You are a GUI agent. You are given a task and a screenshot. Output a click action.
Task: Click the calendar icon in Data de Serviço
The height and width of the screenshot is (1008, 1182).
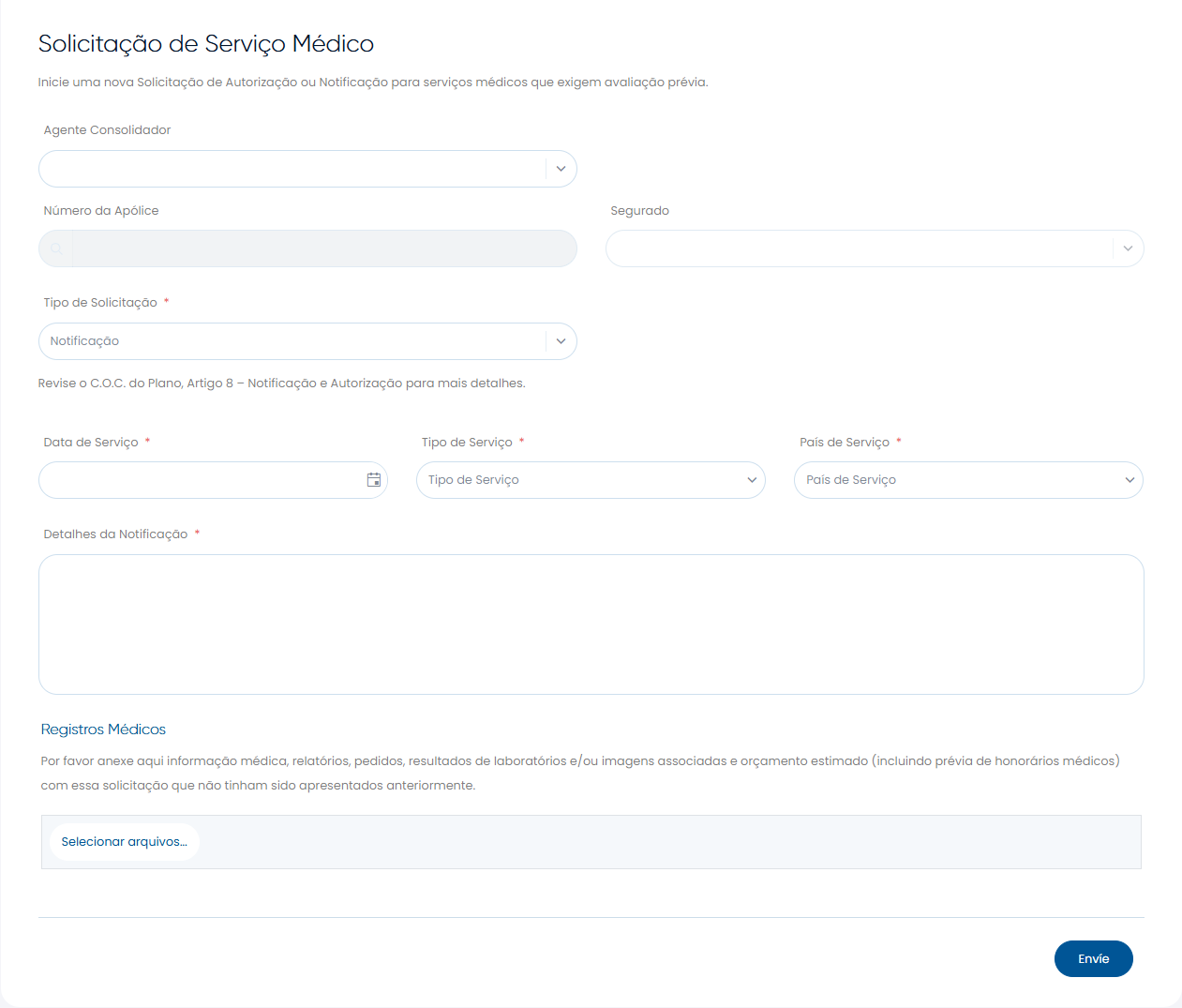tap(373, 480)
